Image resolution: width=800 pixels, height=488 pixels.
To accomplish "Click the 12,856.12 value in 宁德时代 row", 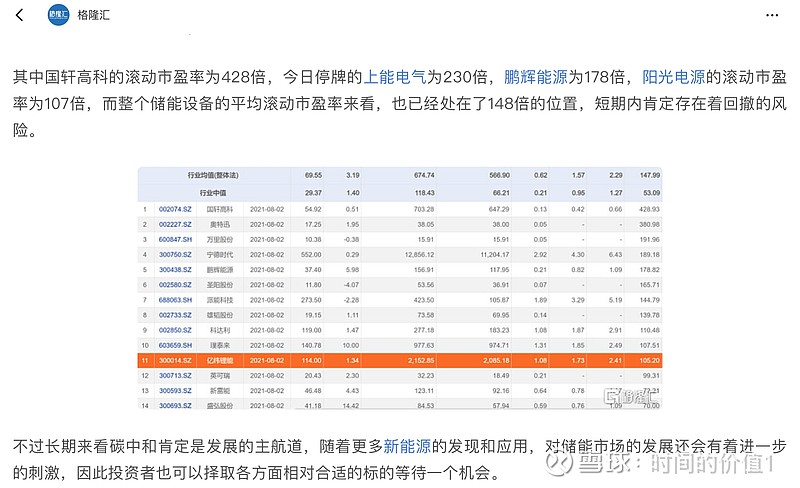I will tap(419, 255).
